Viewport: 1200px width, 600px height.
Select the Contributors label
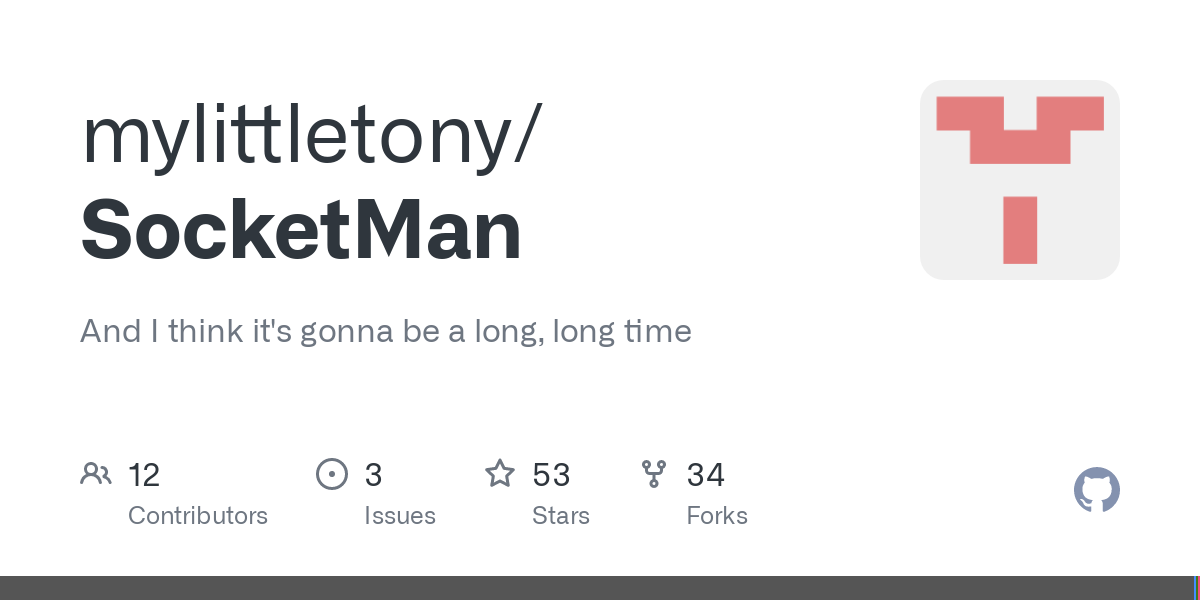click(x=198, y=516)
